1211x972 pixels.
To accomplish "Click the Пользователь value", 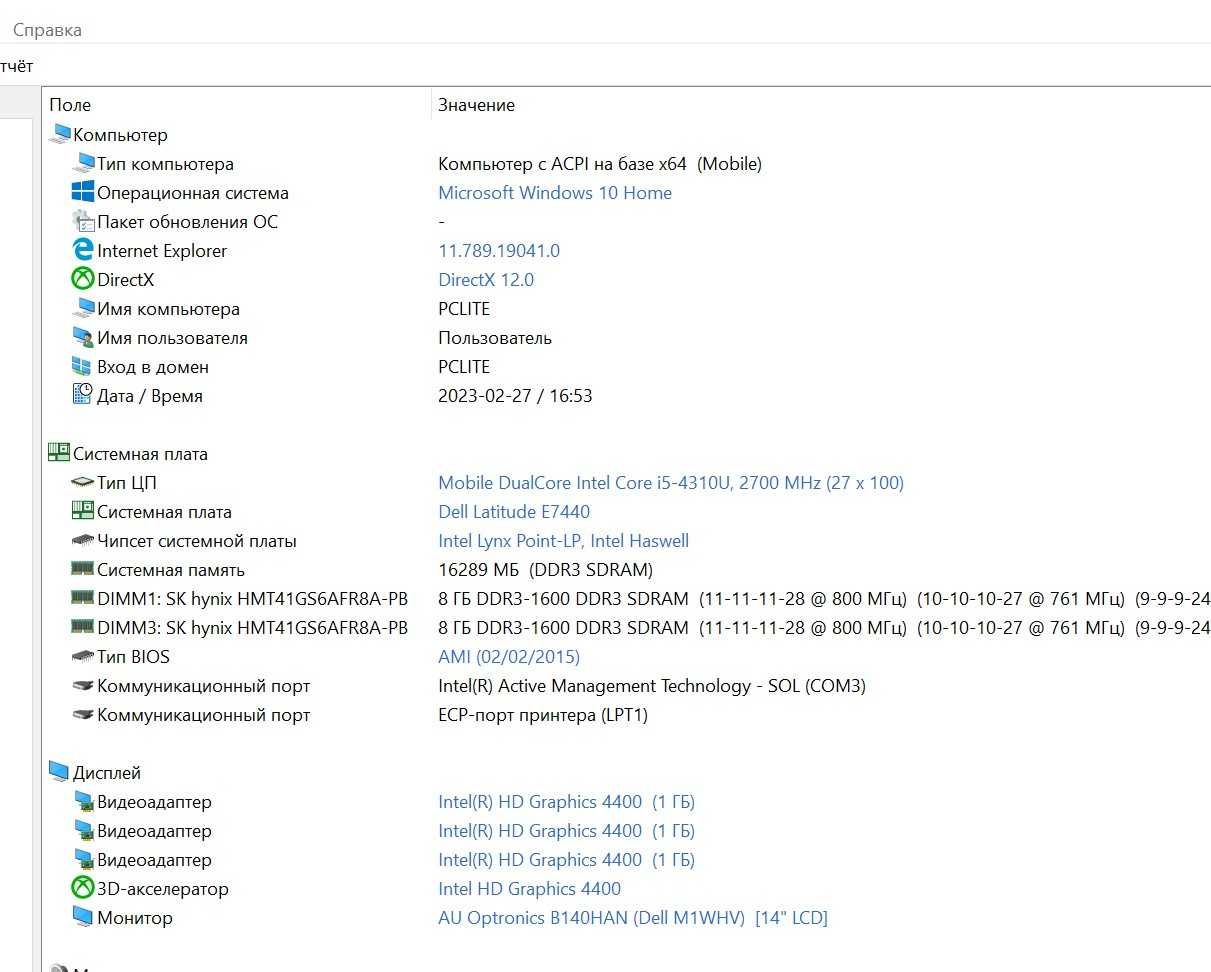I will click(x=495, y=338).
